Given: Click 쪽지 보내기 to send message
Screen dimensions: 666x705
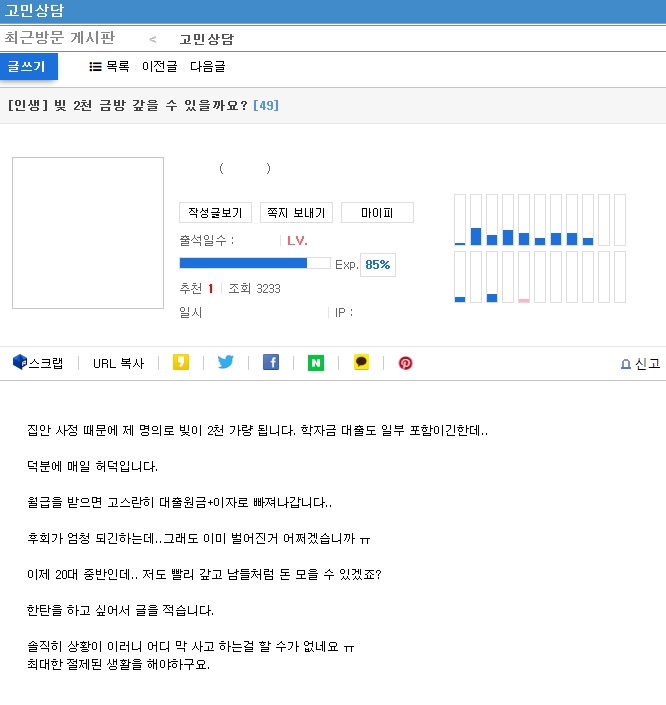Looking at the screenshot, I should [296, 213].
